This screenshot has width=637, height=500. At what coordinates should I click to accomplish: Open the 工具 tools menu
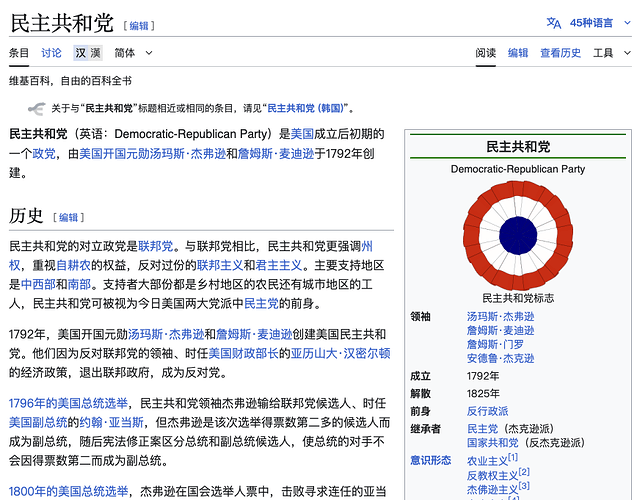(x=609, y=53)
